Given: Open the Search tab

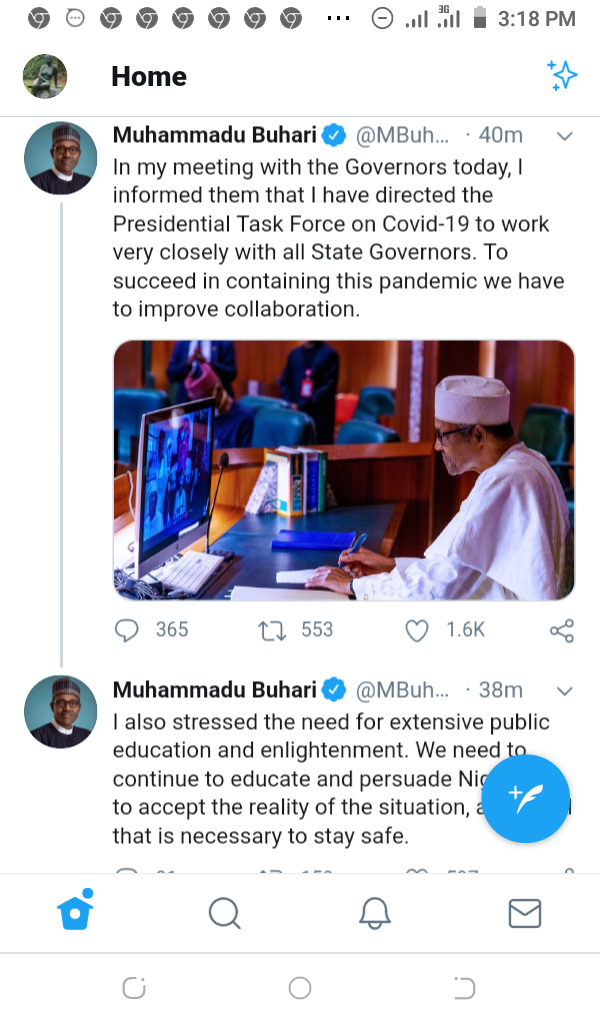Looking at the screenshot, I should click(224, 912).
